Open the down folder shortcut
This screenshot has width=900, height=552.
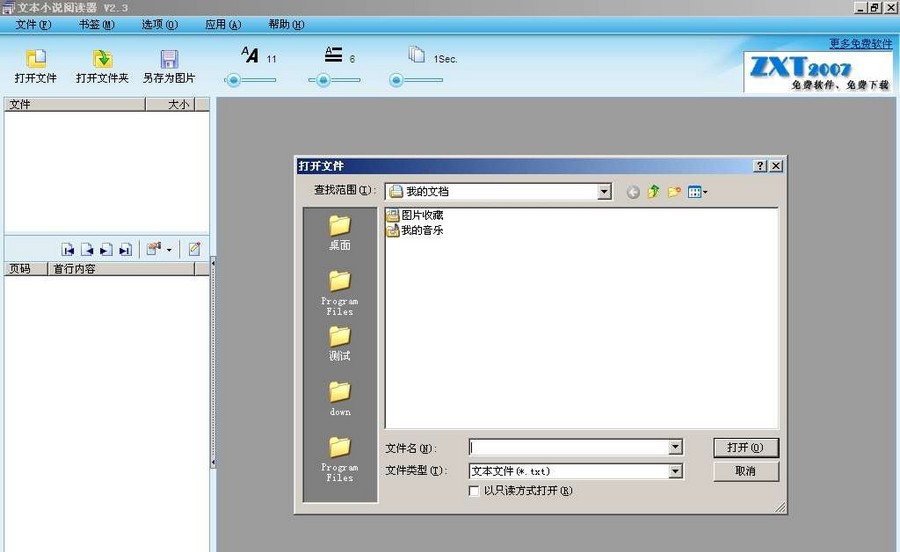coord(340,399)
